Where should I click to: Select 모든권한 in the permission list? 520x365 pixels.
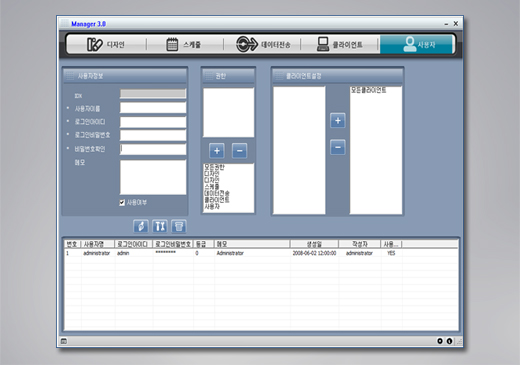tap(214, 167)
